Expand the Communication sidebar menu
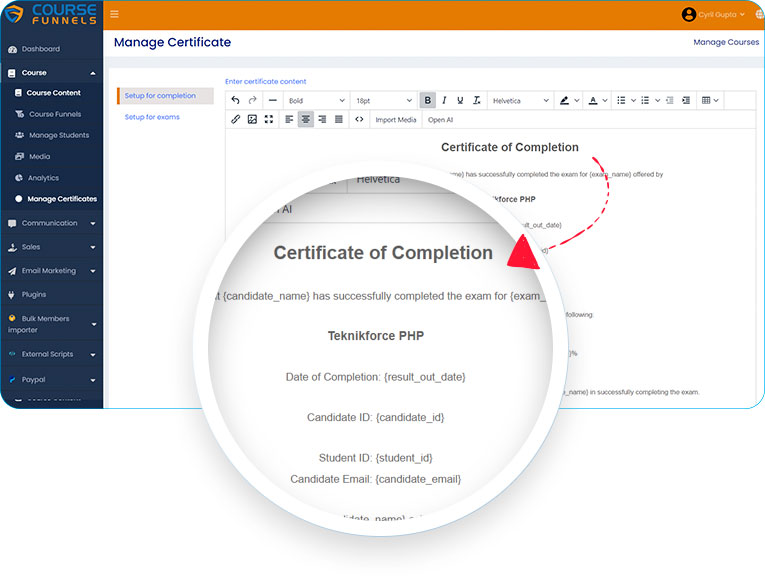765x576 pixels. coord(52,223)
